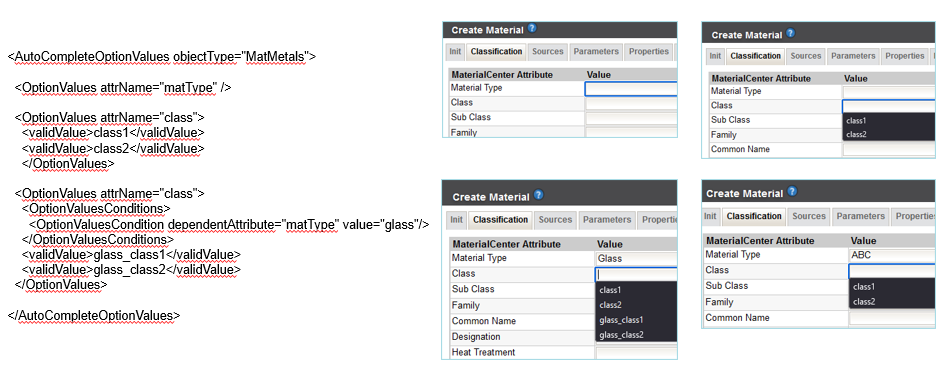Viewport: 938px width, 365px height.
Task: Click the focused Class field in the ABC panel
Action: click(x=891, y=271)
